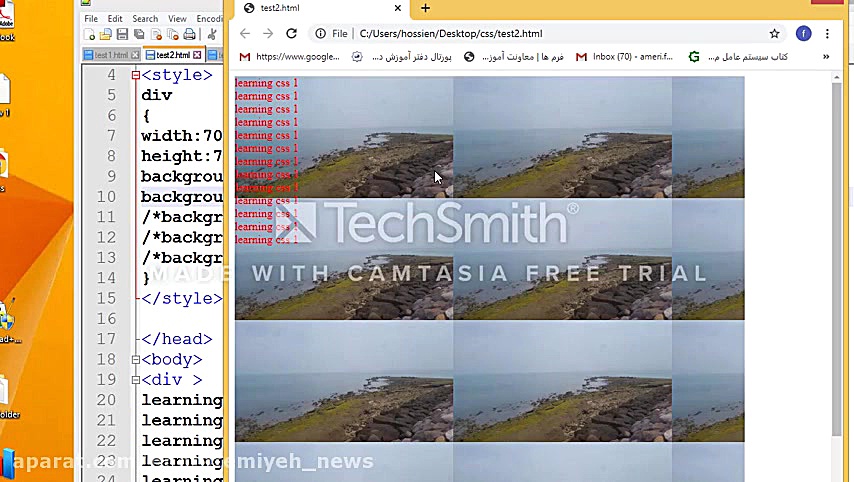Open the Inbox (70) Gmail bookmark
Image resolution: width=854 pixels, height=482 pixels.
click(x=625, y=57)
